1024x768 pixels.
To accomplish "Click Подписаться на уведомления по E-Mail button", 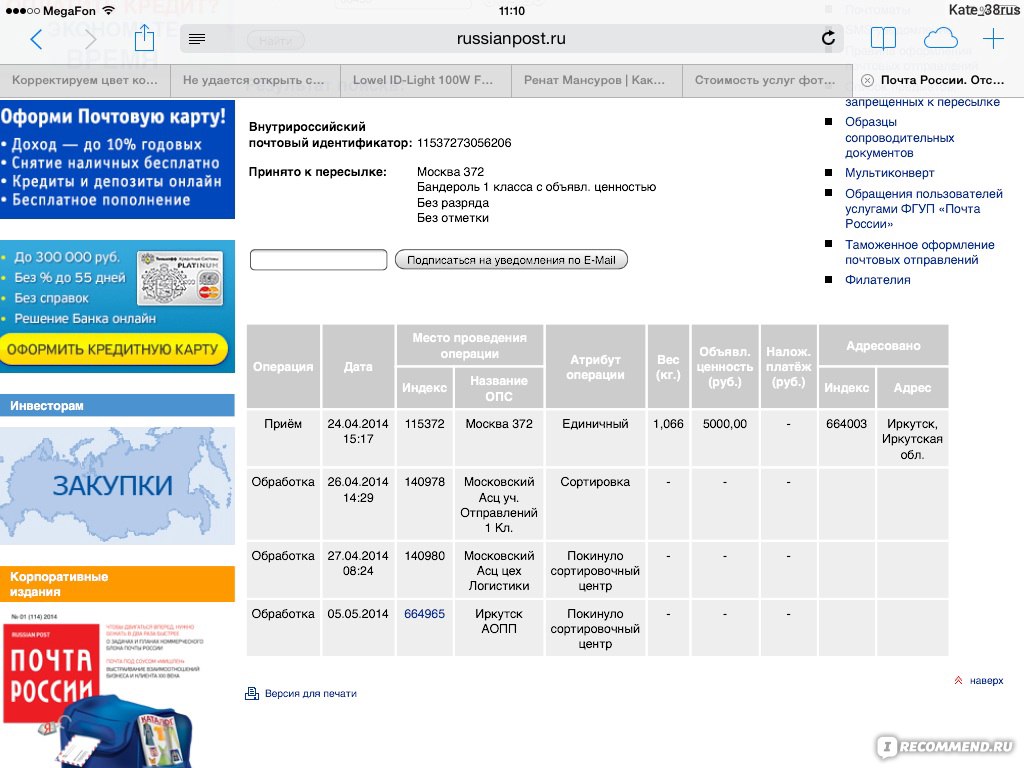I will click(511, 260).
